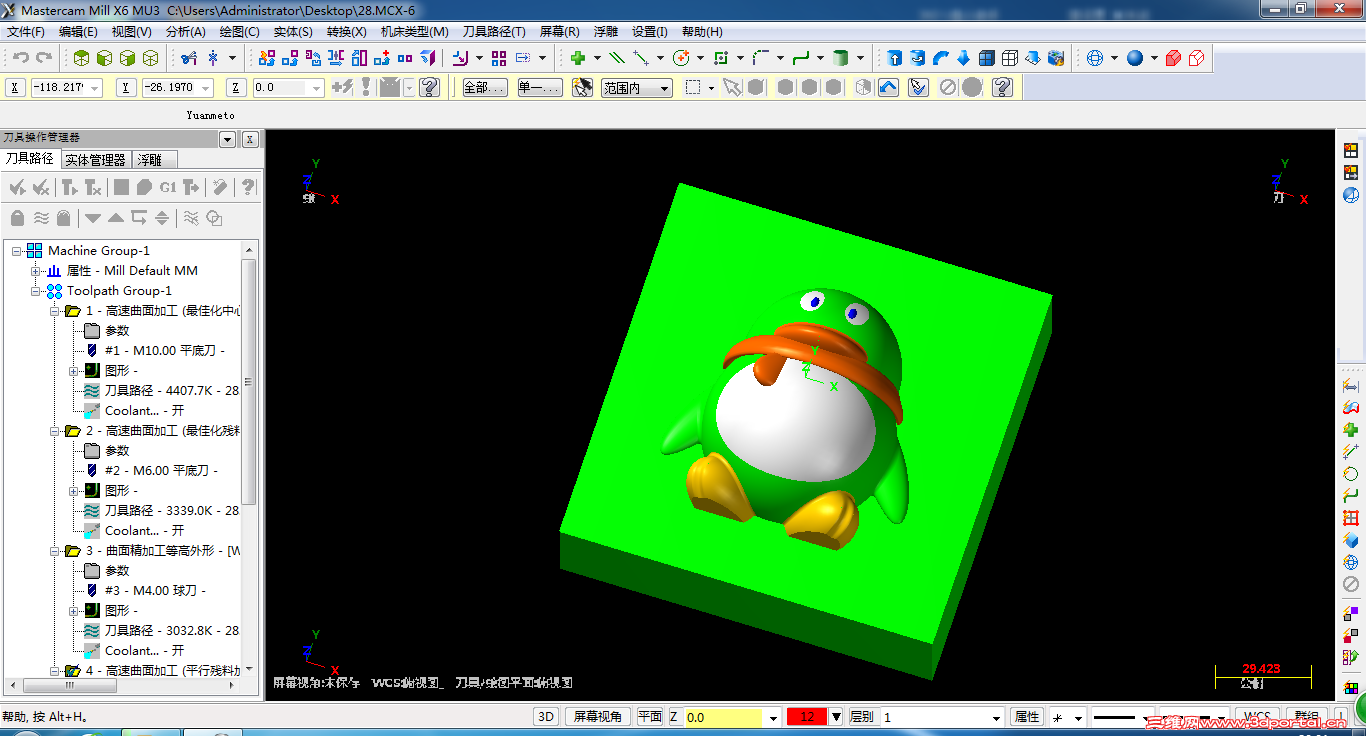Image resolution: width=1366 pixels, height=736 pixels.
Task: Click the 属性 button in status bar
Action: 1026,716
